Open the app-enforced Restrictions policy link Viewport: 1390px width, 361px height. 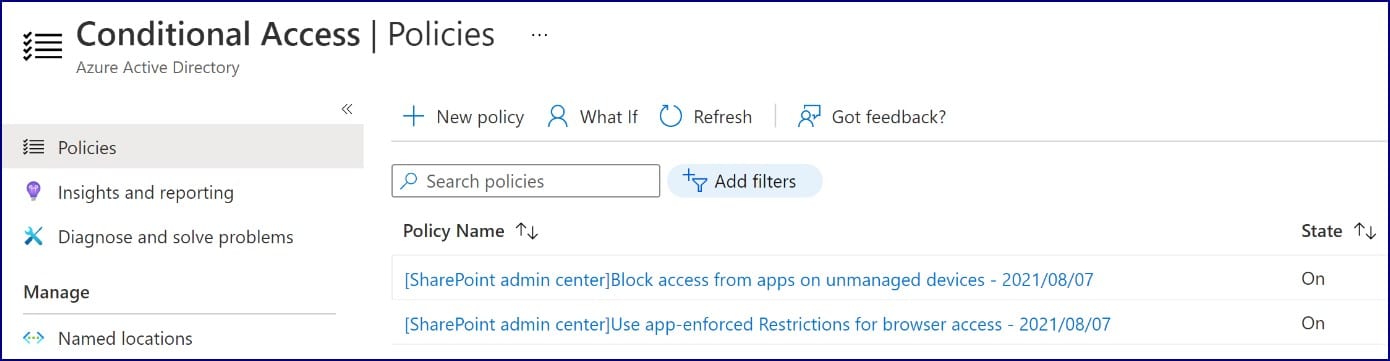[x=757, y=324]
